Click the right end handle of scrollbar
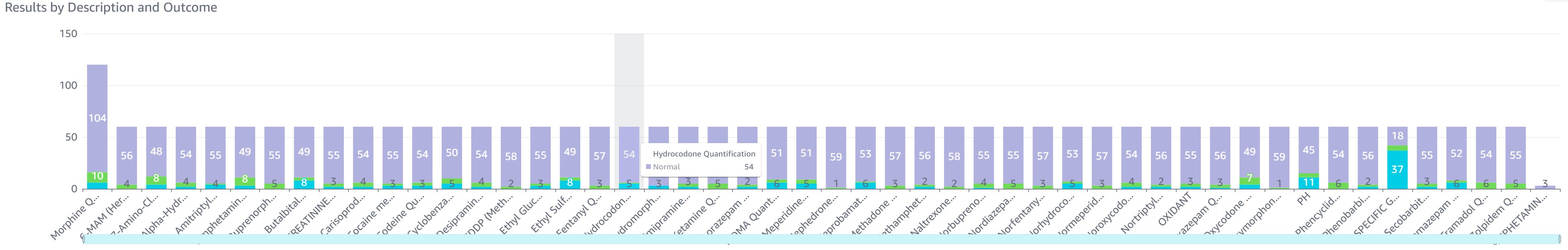1568x250 pixels. click(x=1559, y=239)
